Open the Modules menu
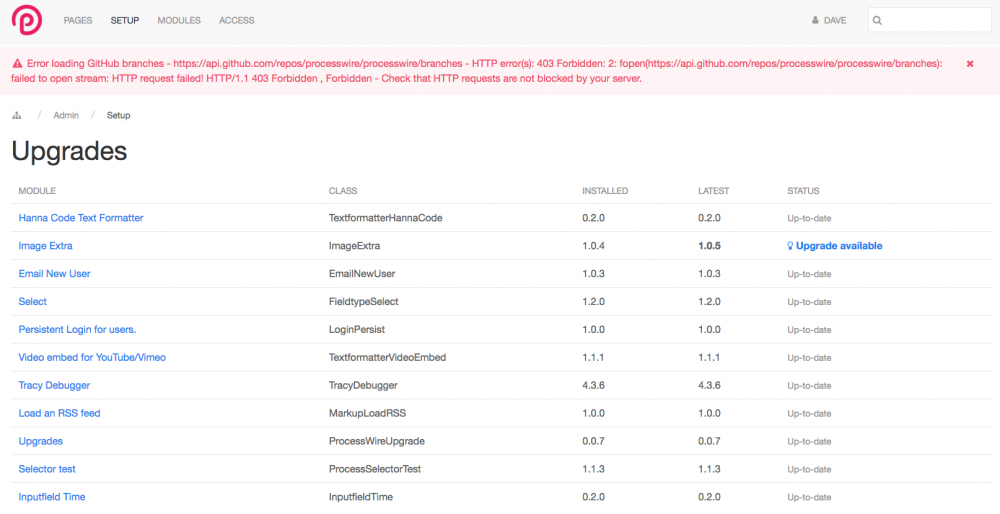The height and width of the screenshot is (514, 1000). tap(179, 20)
